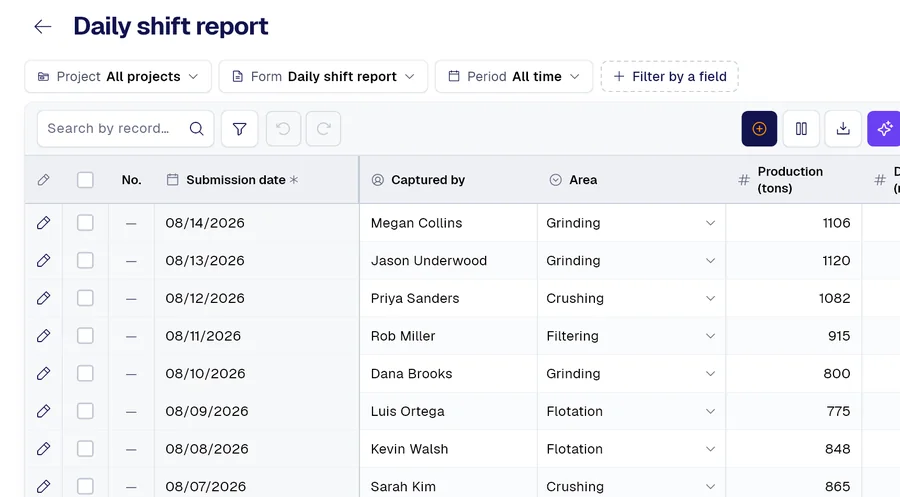The image size is (900, 497).
Task: Open the column layout button
Action: coord(801,129)
